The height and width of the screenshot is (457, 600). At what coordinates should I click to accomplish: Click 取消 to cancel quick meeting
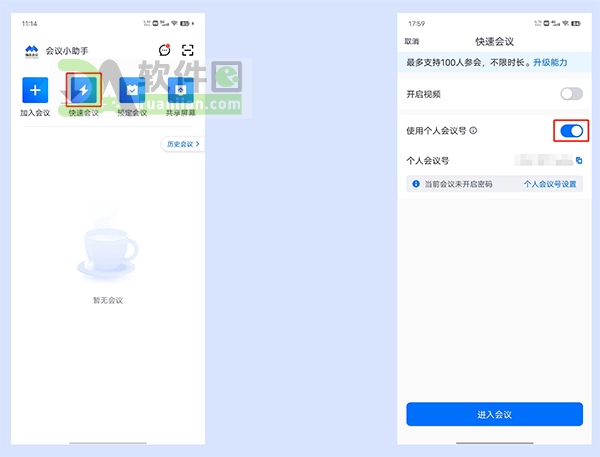point(412,41)
